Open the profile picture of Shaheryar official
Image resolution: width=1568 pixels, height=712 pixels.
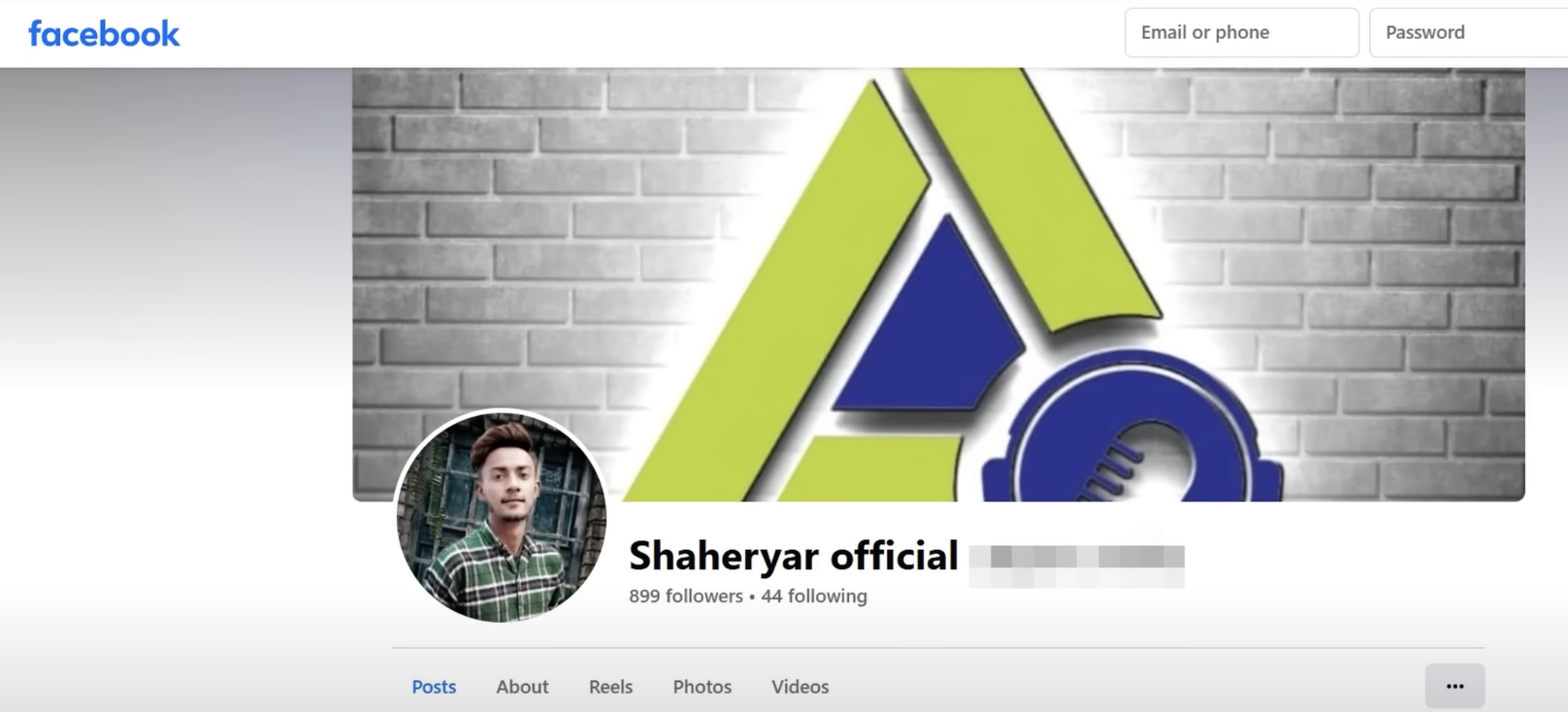[x=501, y=515]
